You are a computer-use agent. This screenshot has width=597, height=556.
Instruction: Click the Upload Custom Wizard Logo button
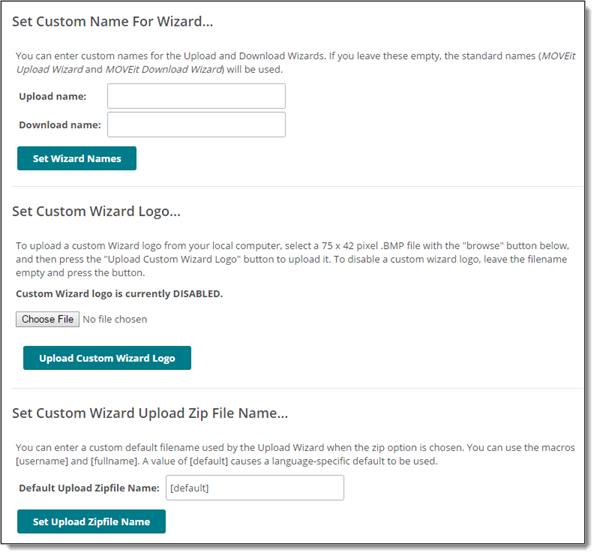click(107, 358)
